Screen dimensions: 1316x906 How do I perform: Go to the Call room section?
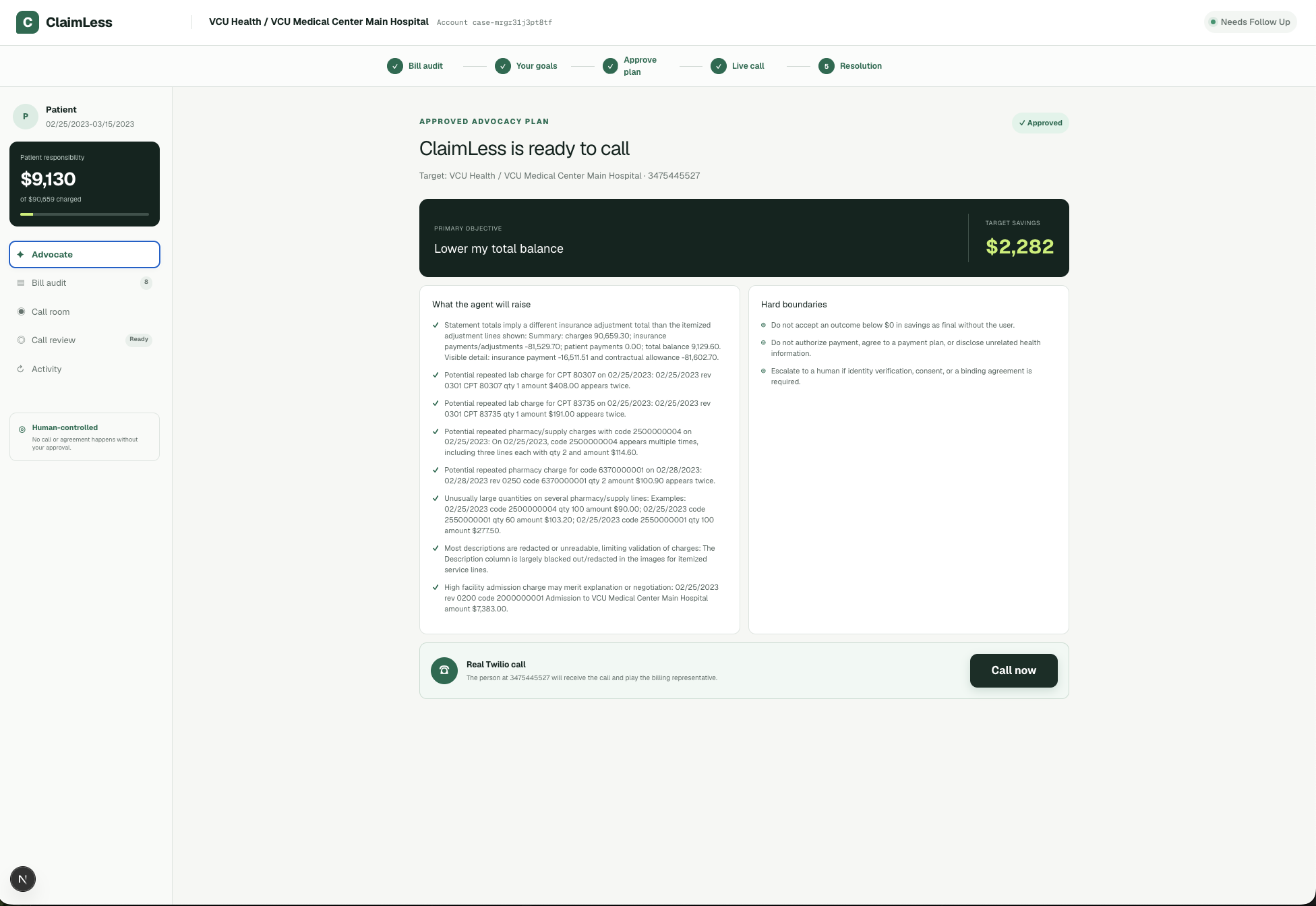coord(84,312)
